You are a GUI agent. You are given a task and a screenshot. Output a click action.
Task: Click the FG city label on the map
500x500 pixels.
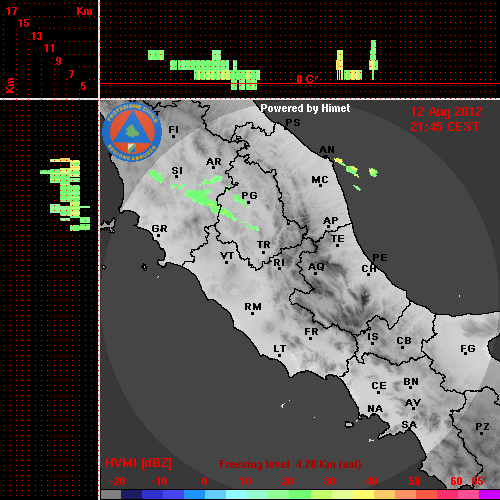[468, 349]
